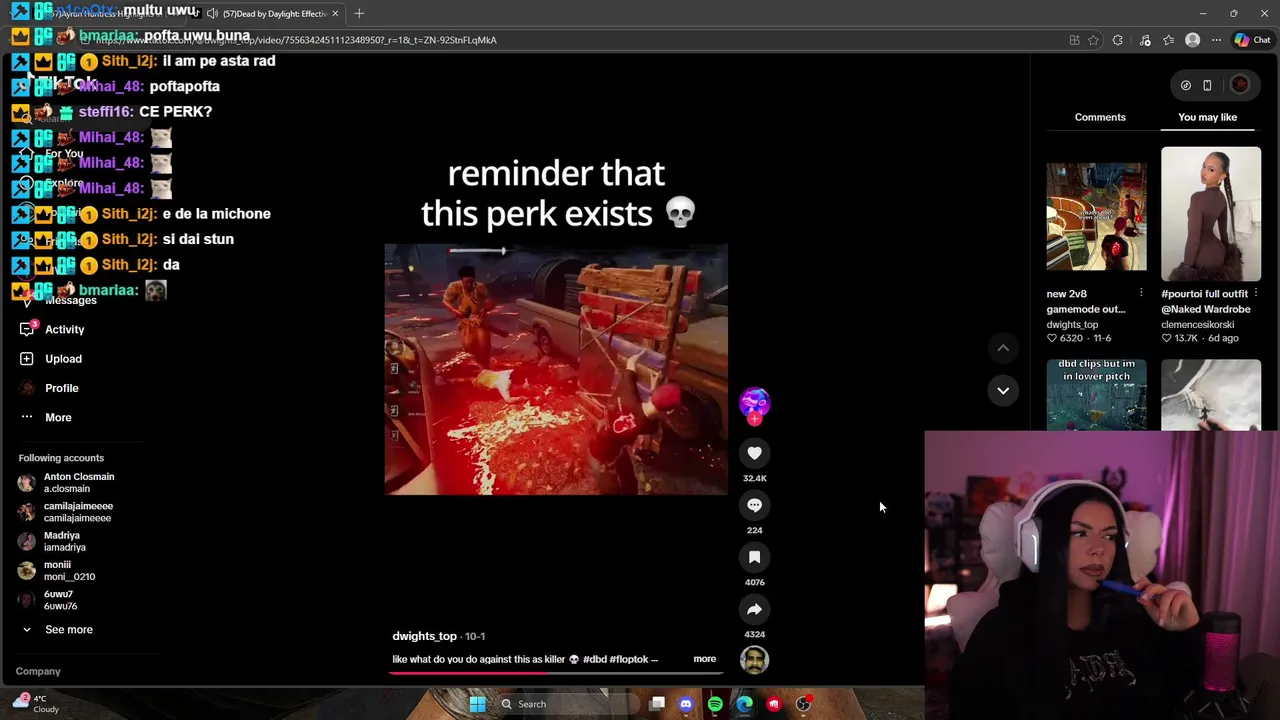The height and width of the screenshot is (720, 1280).
Task: Open the weather widget showing Cloudy
Action: coord(36,704)
